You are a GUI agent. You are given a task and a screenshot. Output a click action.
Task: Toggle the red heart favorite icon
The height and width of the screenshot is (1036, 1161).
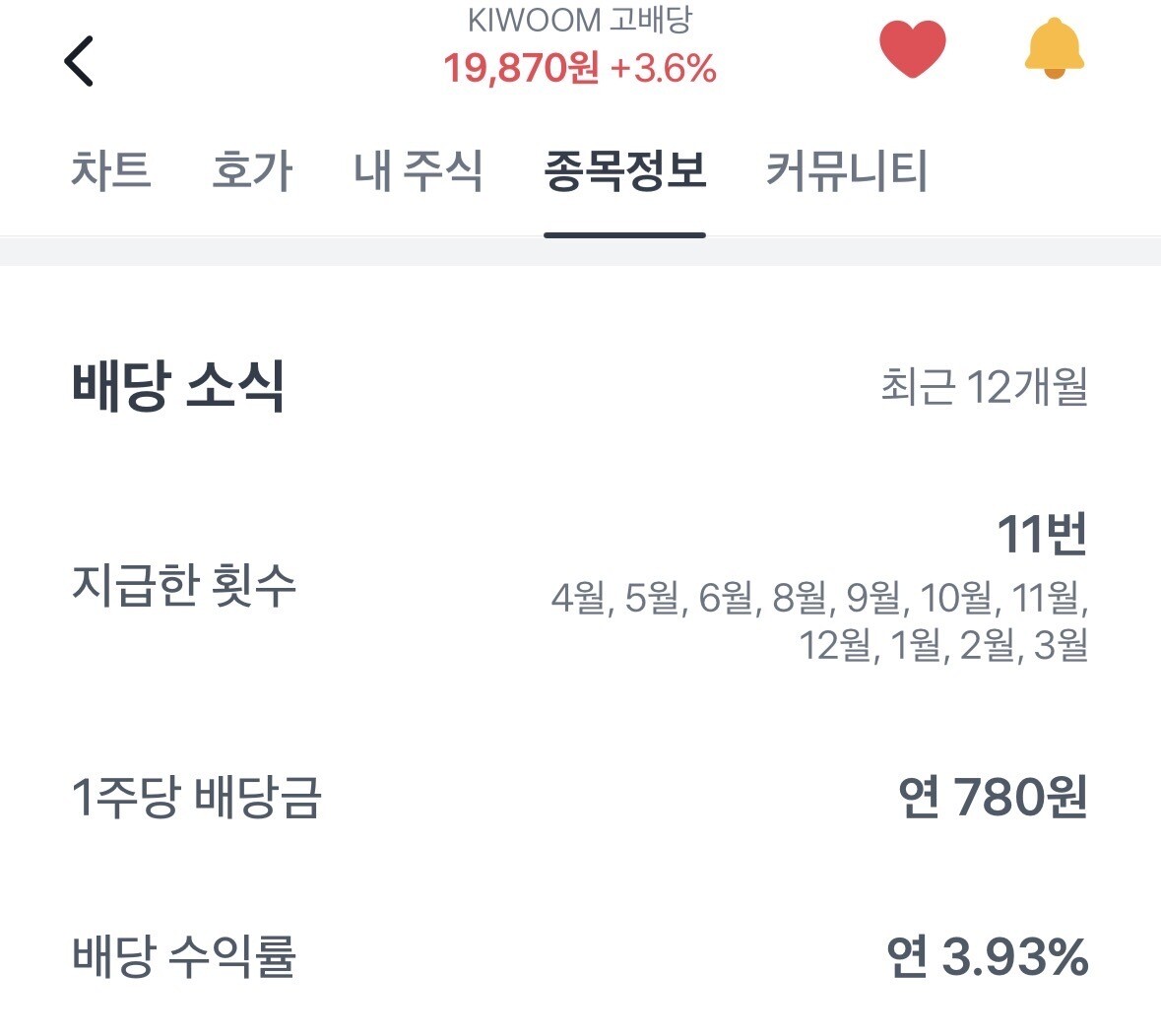pos(912,49)
